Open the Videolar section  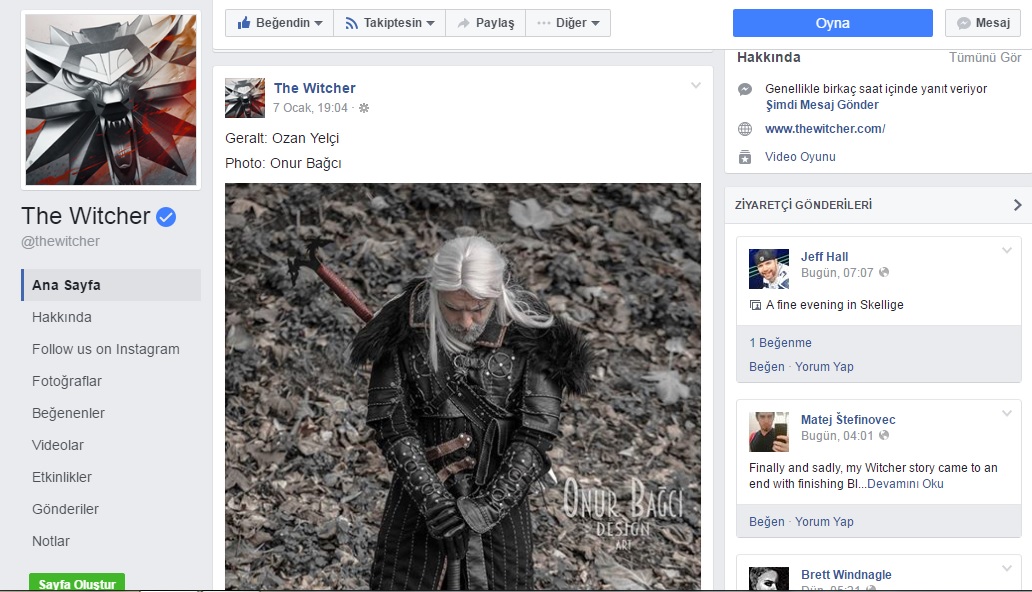(x=58, y=445)
